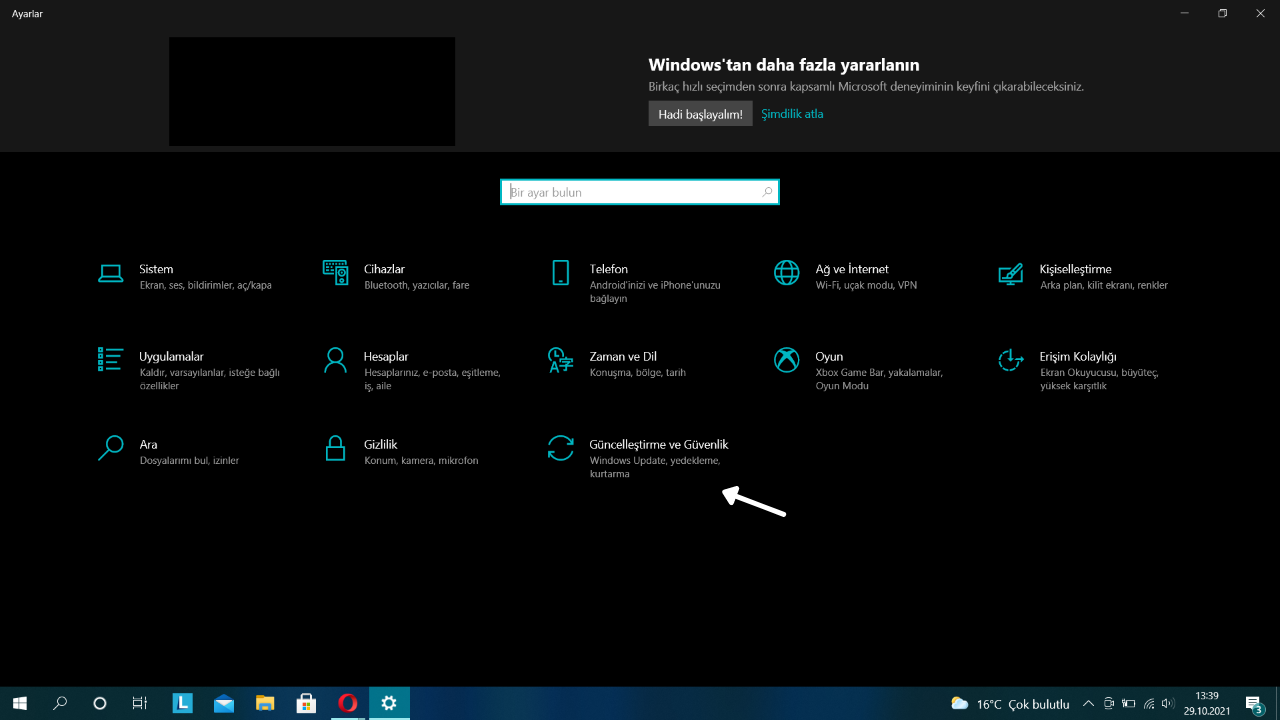
Task: Select the Telefon phone icon
Action: point(560,272)
